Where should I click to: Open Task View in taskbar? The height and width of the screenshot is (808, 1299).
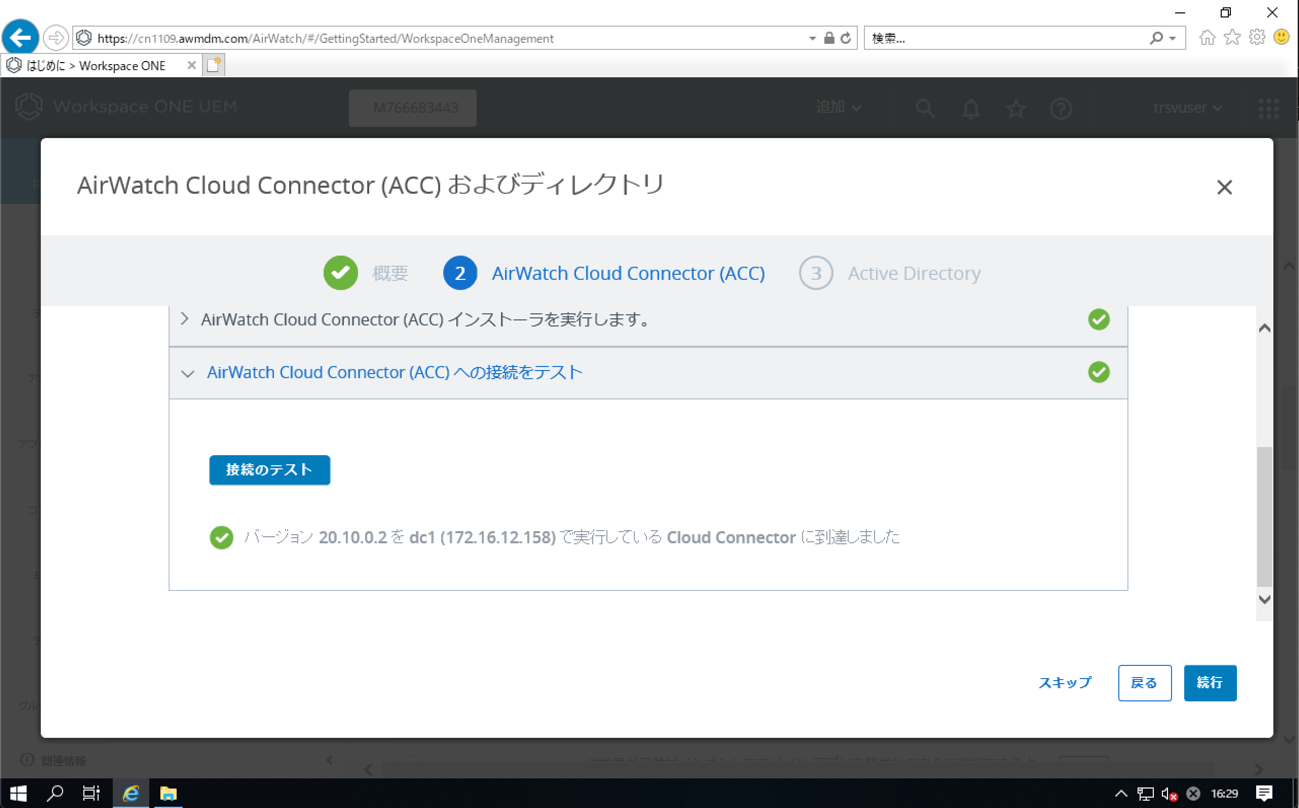point(91,793)
